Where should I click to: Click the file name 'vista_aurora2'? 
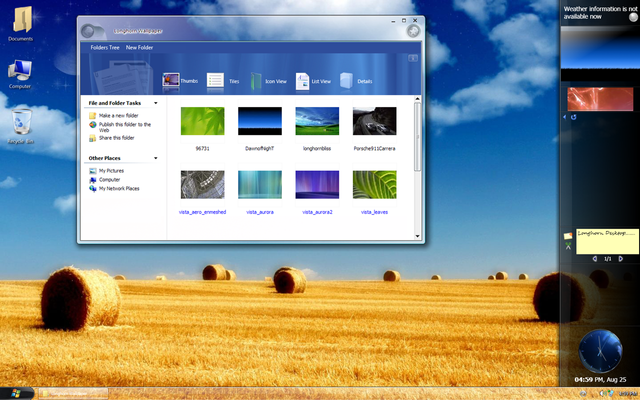(x=317, y=212)
